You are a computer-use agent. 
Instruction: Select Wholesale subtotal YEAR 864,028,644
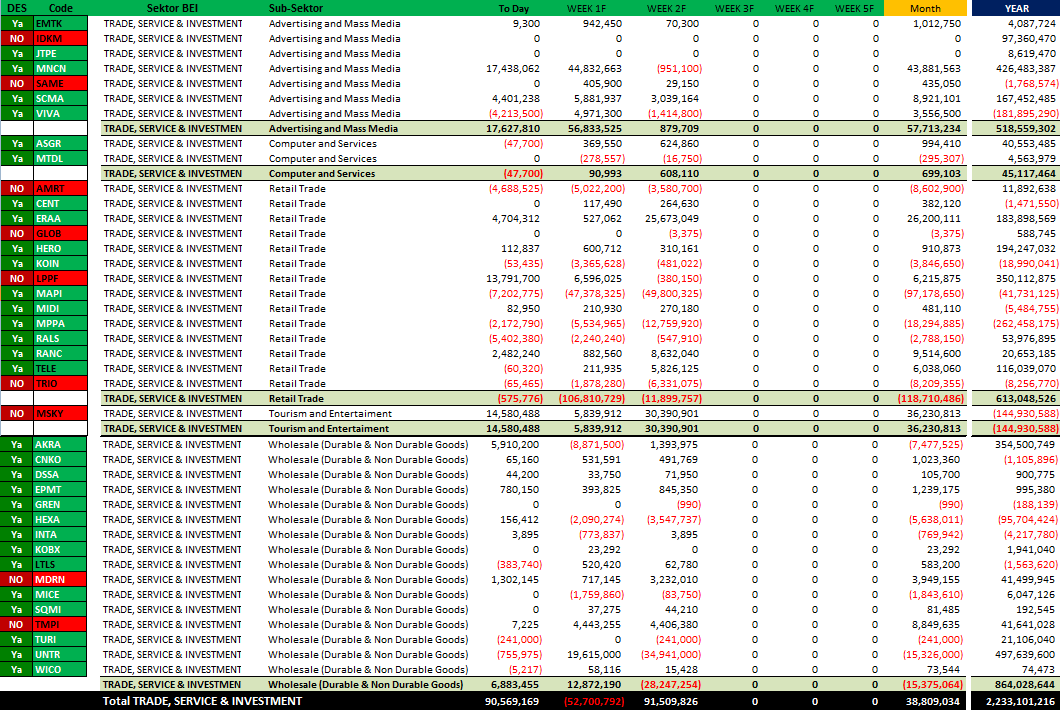coord(1025,684)
